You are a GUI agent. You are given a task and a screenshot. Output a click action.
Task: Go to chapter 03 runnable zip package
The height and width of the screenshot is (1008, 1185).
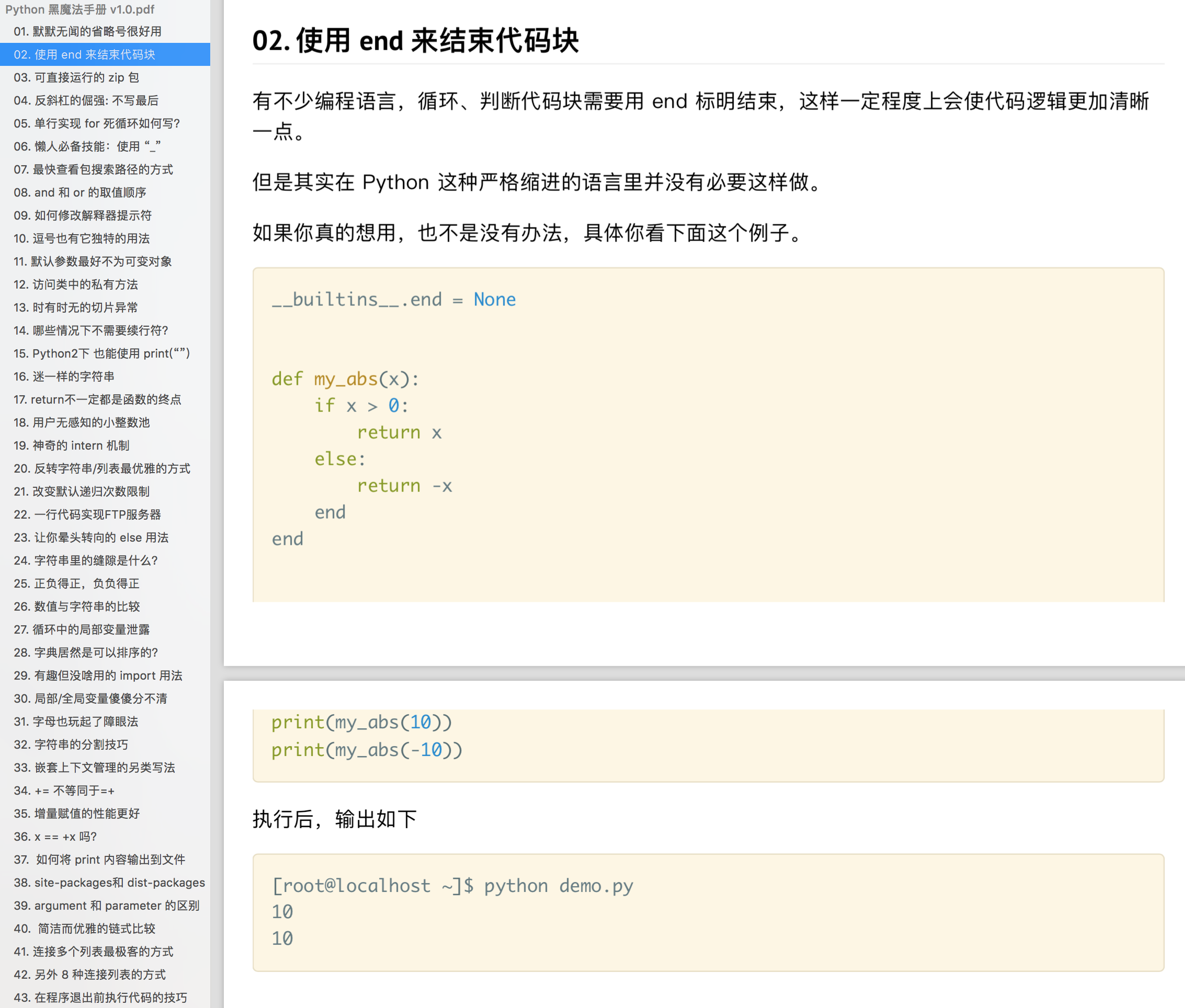pos(76,77)
